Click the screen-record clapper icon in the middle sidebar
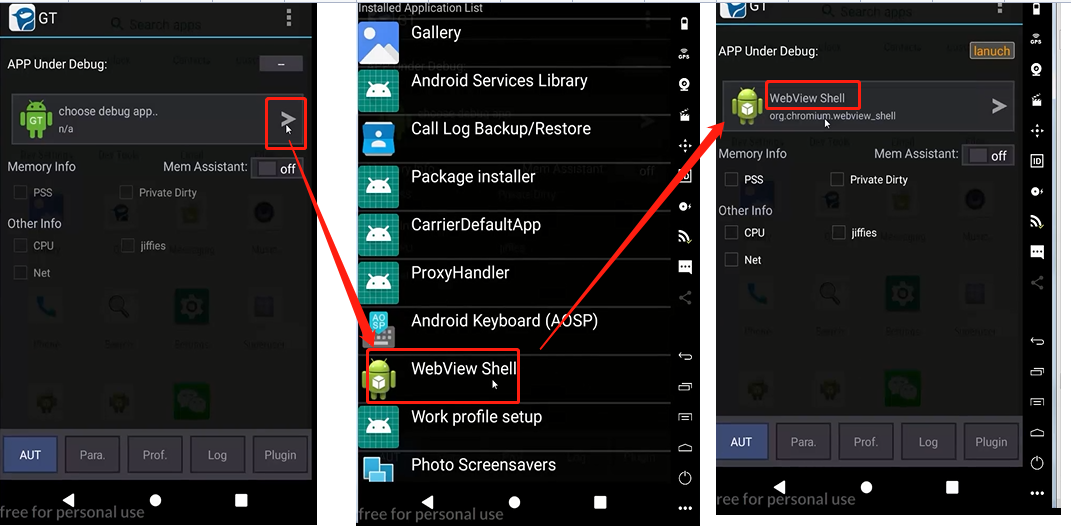Screen dimensions: 1071x526 point(684,115)
